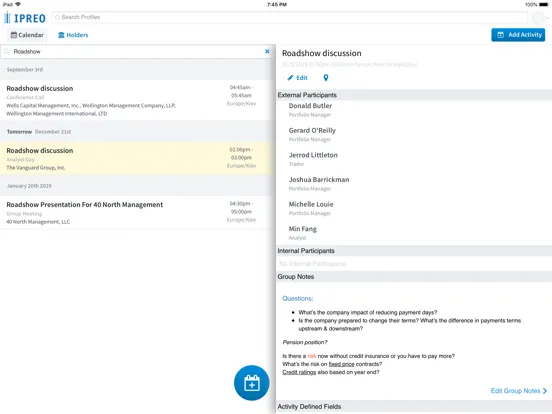This screenshot has height=414, width=552.
Task: Click the Group Notes section header
Action: click(414, 276)
